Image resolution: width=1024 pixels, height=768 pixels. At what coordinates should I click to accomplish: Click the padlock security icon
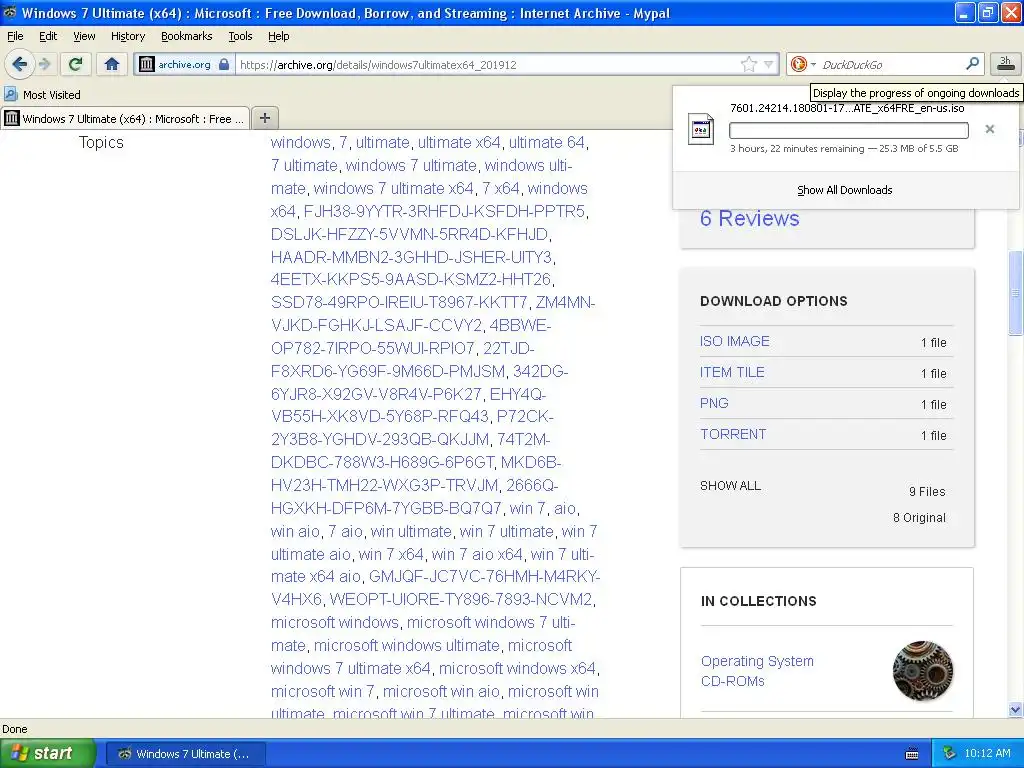click(x=224, y=64)
